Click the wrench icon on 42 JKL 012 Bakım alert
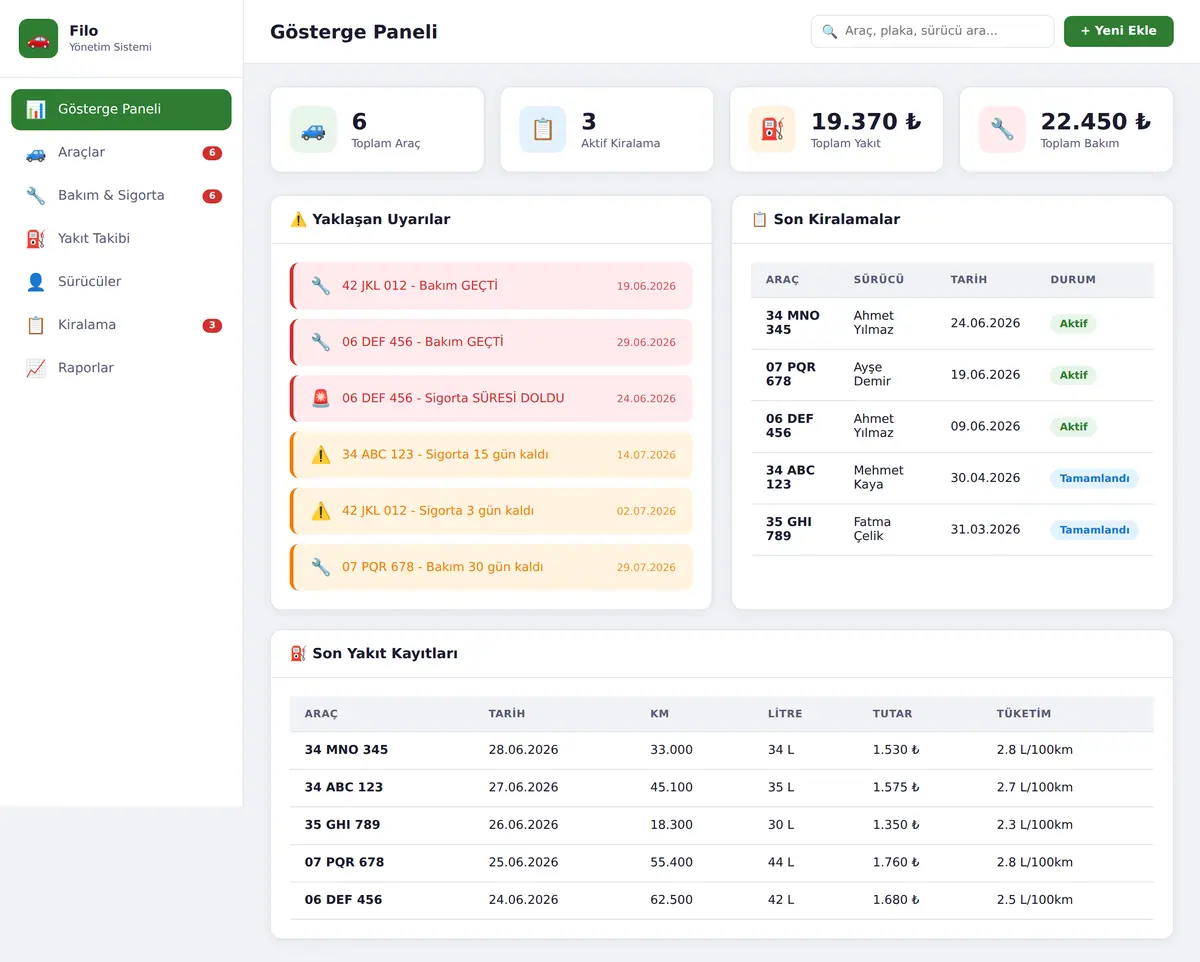The height and width of the screenshot is (962, 1200). pos(321,286)
